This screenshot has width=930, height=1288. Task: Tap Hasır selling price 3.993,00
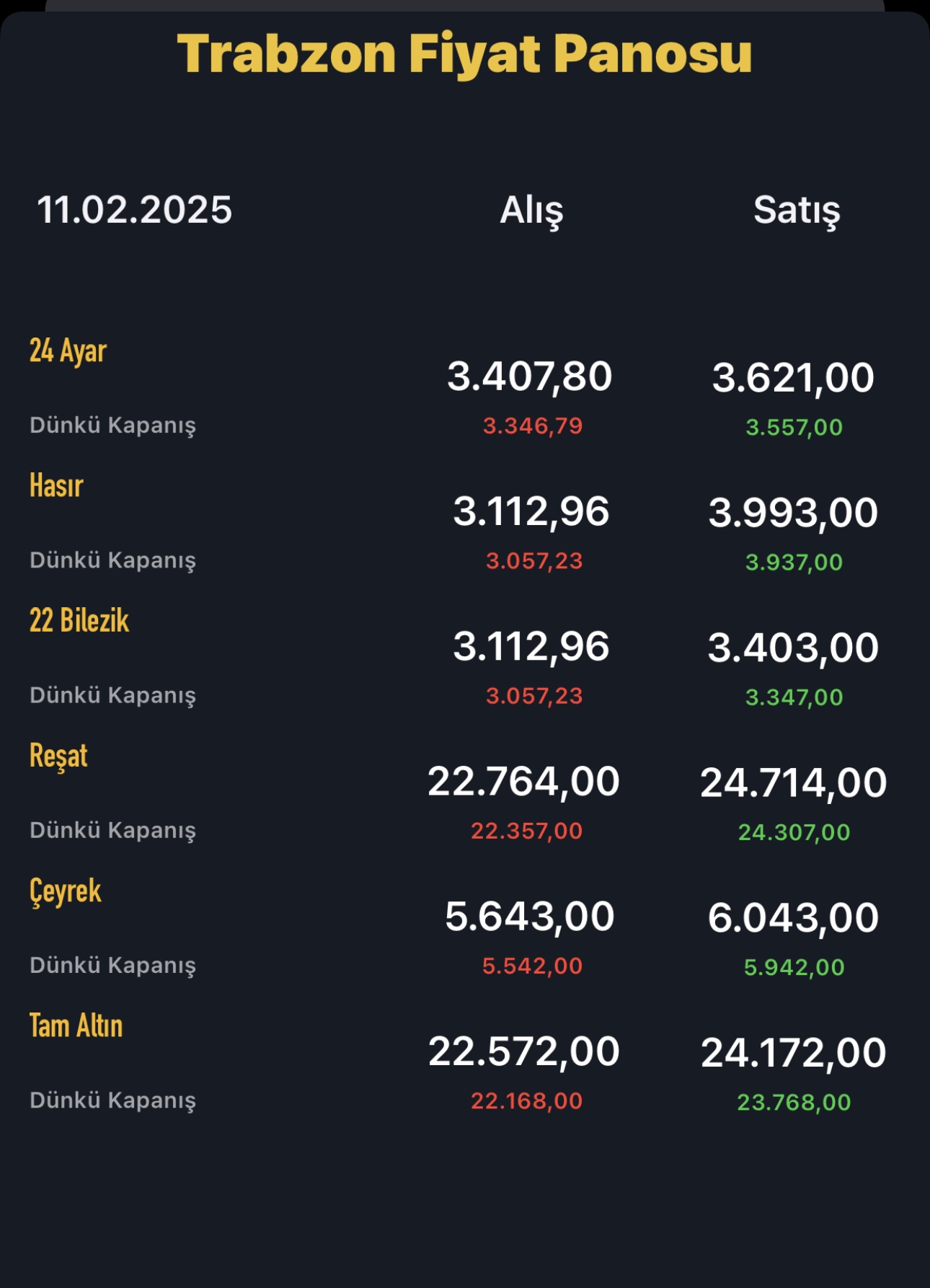793,513
